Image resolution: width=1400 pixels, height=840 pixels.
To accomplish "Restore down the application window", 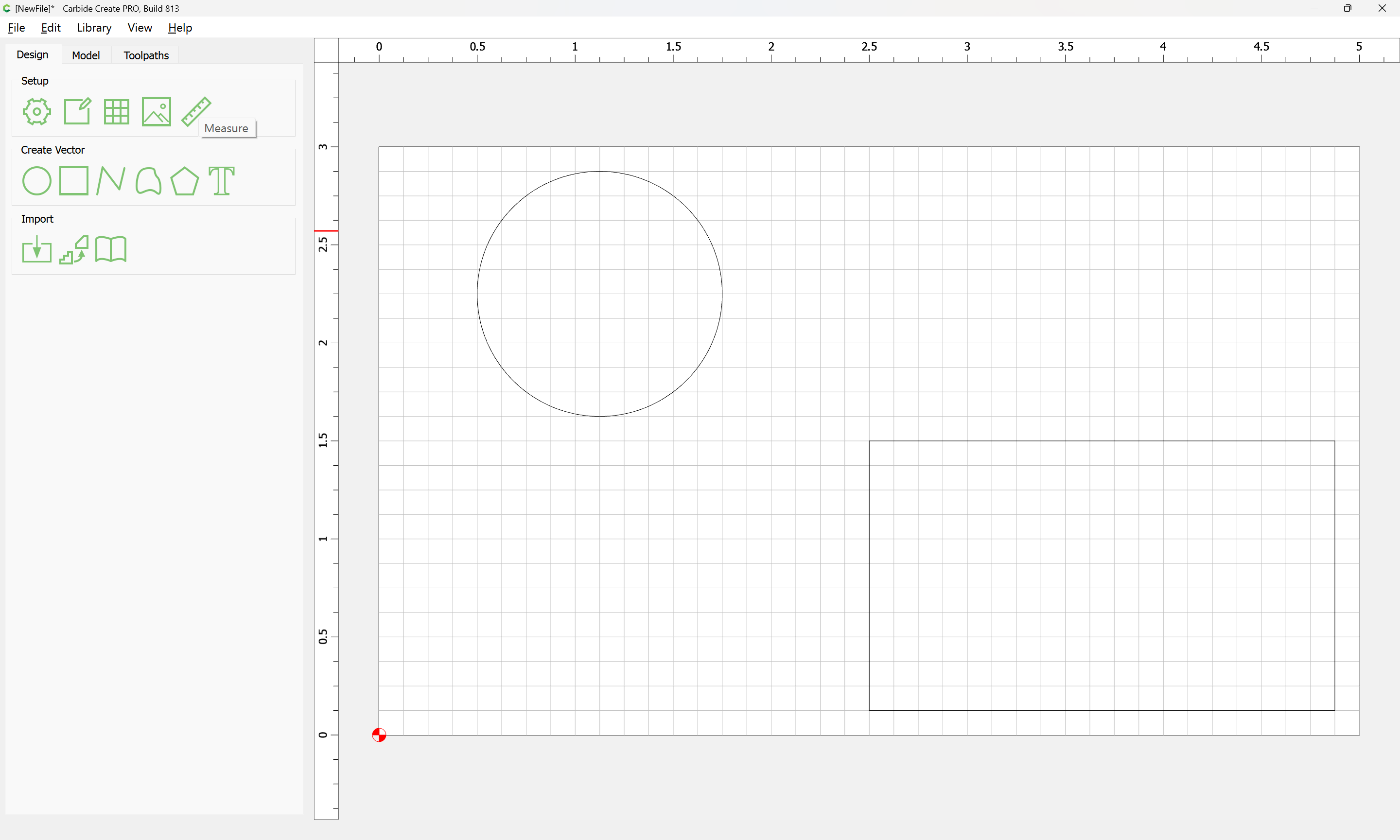I will [1348, 8].
